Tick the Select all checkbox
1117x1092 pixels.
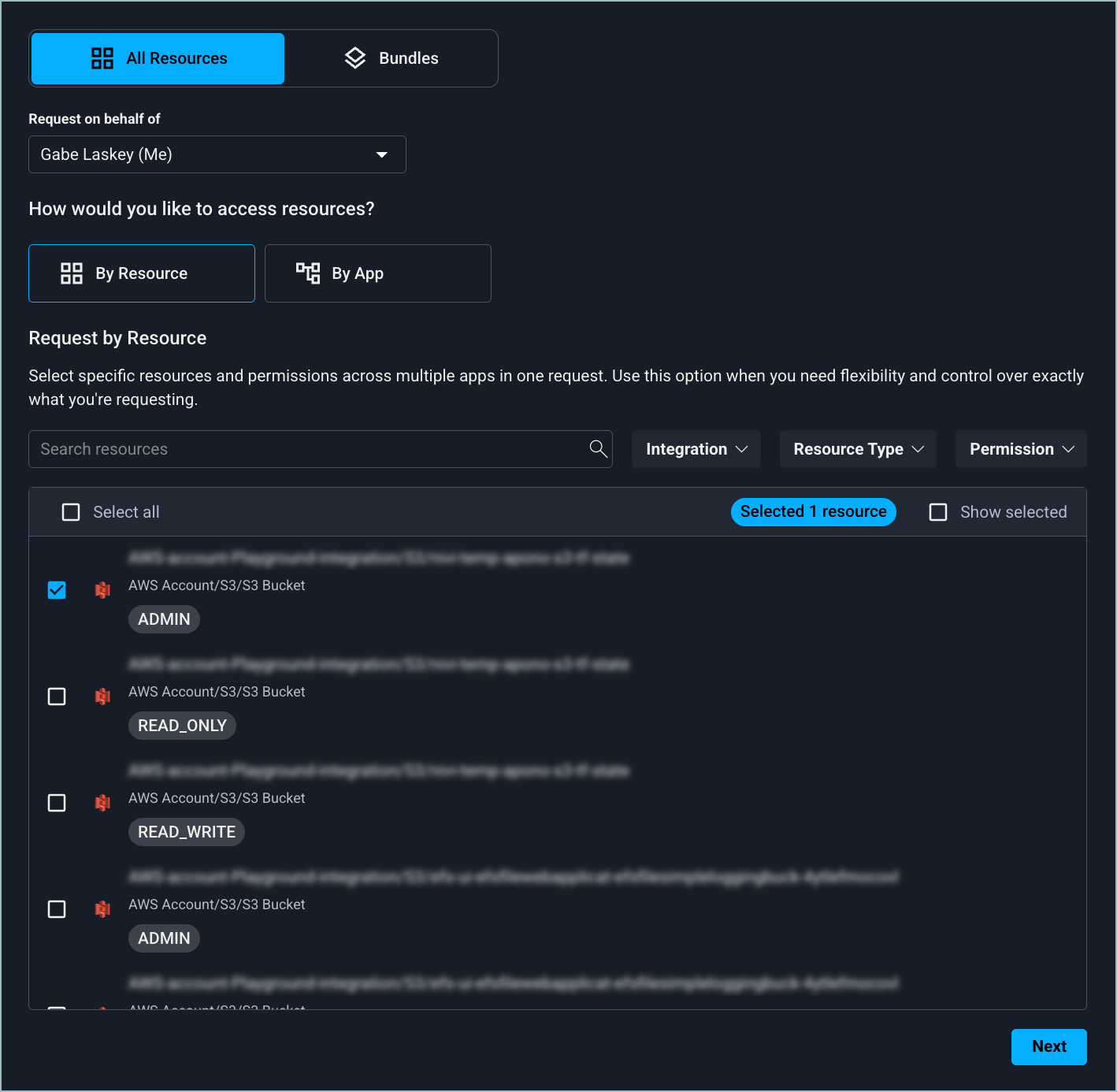tap(71, 512)
